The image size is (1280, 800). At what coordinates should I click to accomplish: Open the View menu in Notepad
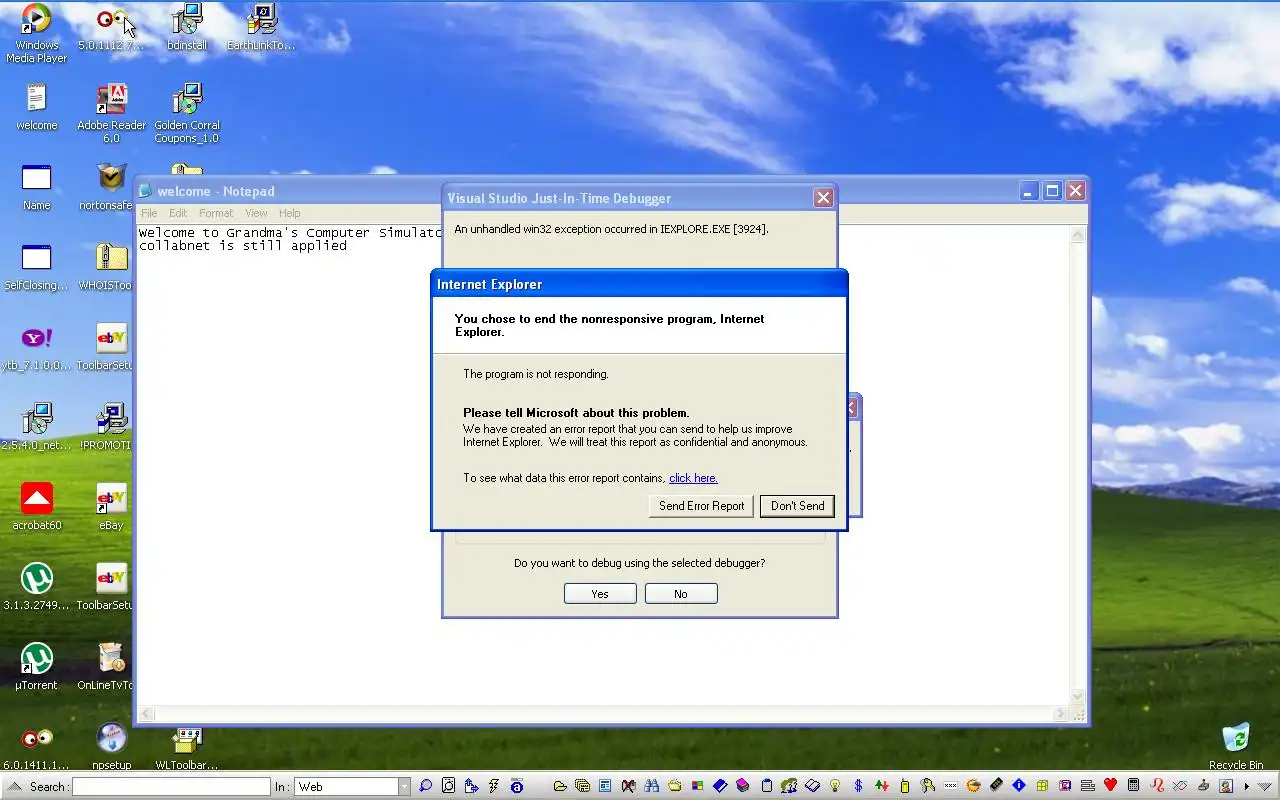[256, 213]
